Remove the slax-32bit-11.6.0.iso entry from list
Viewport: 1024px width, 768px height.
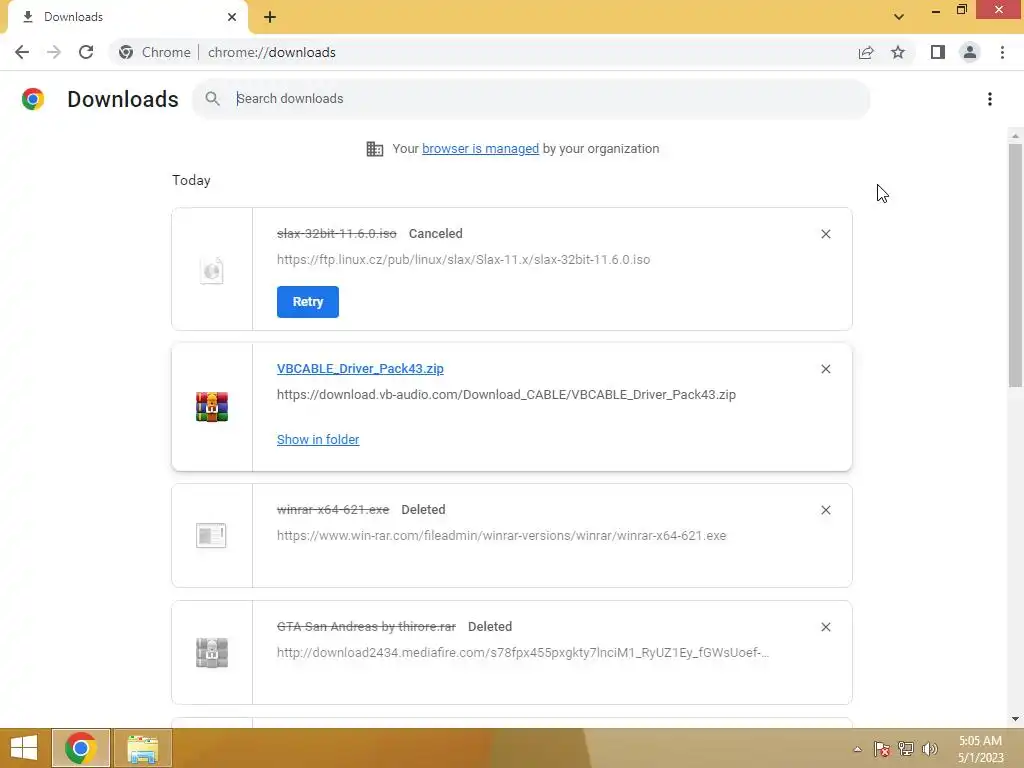pyautogui.click(x=825, y=234)
